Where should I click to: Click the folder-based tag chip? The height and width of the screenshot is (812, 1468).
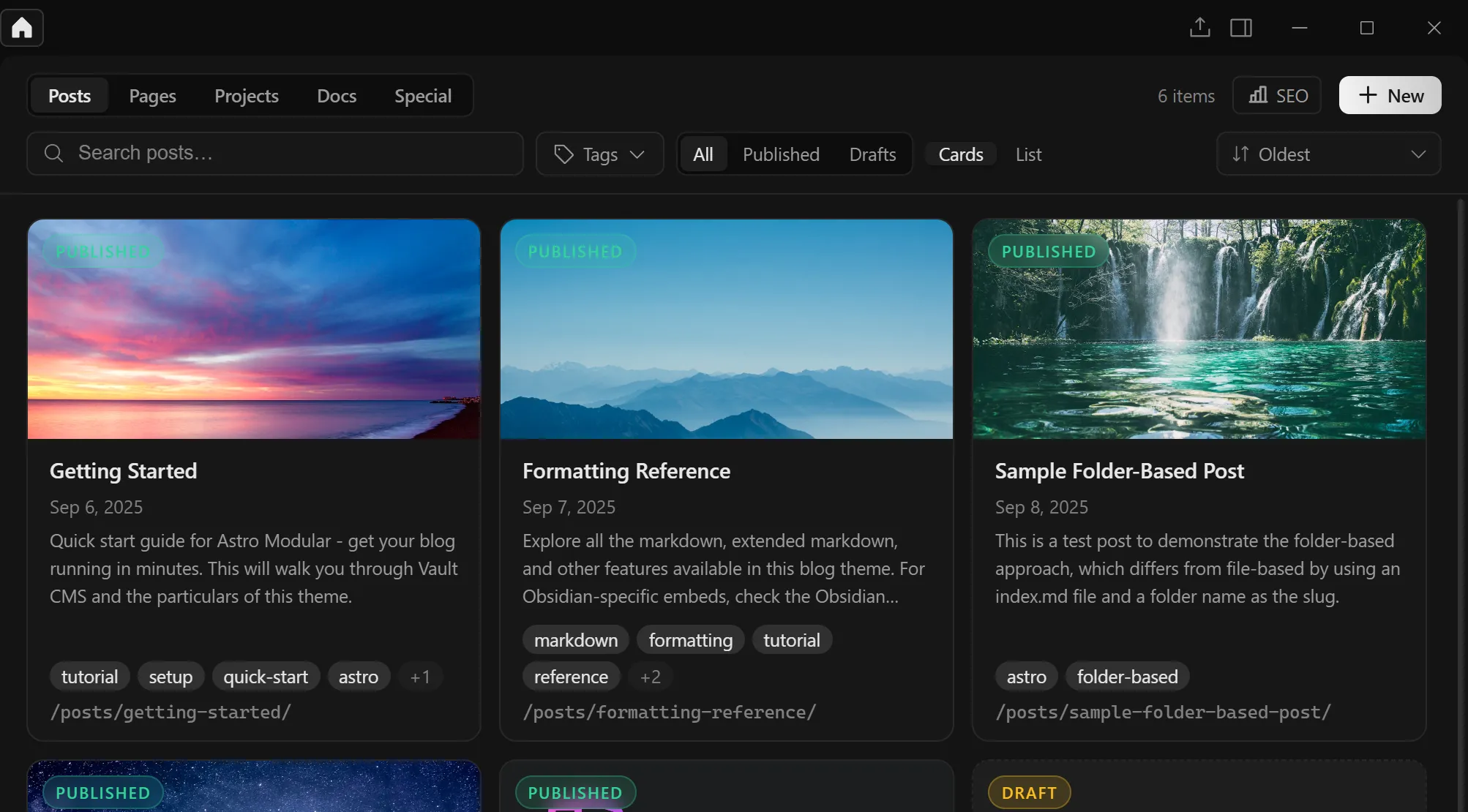[1127, 677]
